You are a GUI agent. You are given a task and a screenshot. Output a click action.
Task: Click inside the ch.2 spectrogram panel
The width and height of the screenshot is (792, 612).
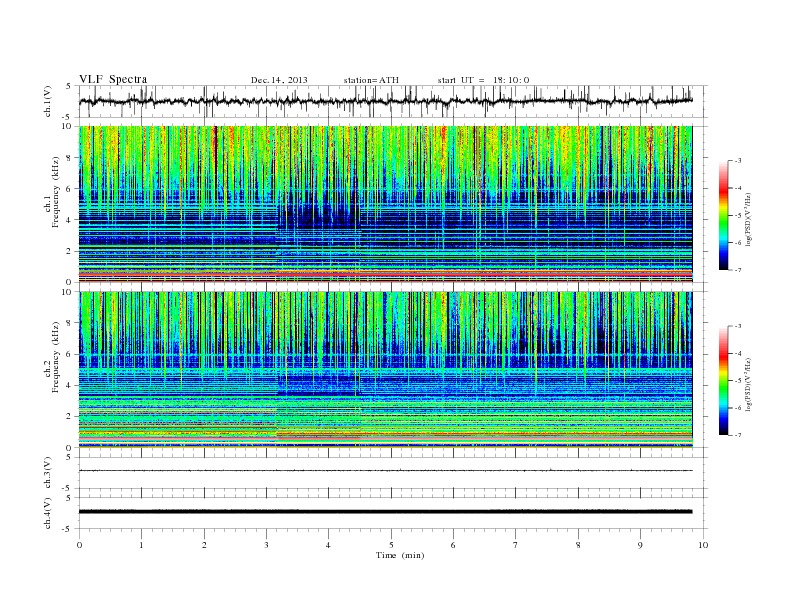click(385, 369)
